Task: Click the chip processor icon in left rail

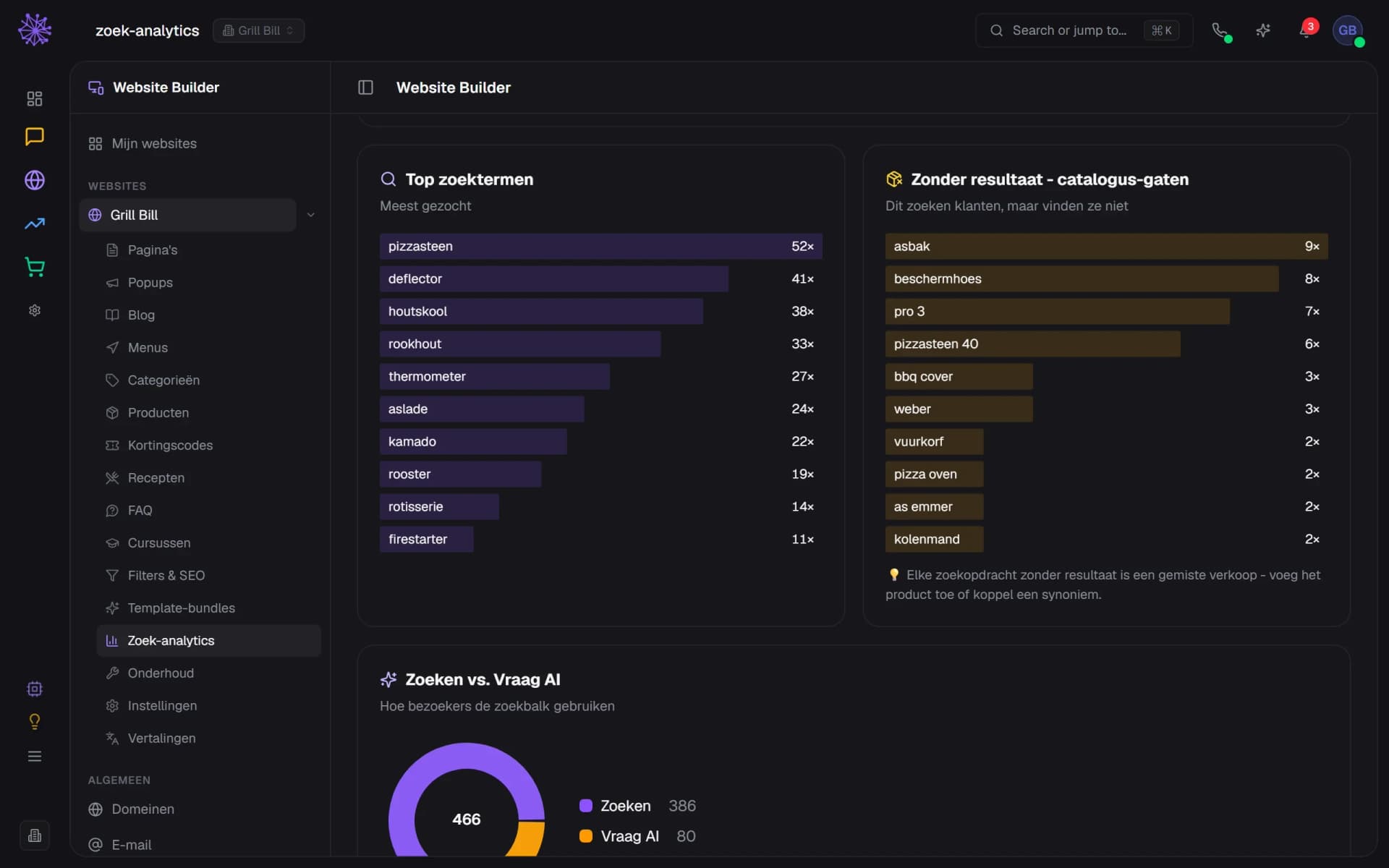Action: 35,689
